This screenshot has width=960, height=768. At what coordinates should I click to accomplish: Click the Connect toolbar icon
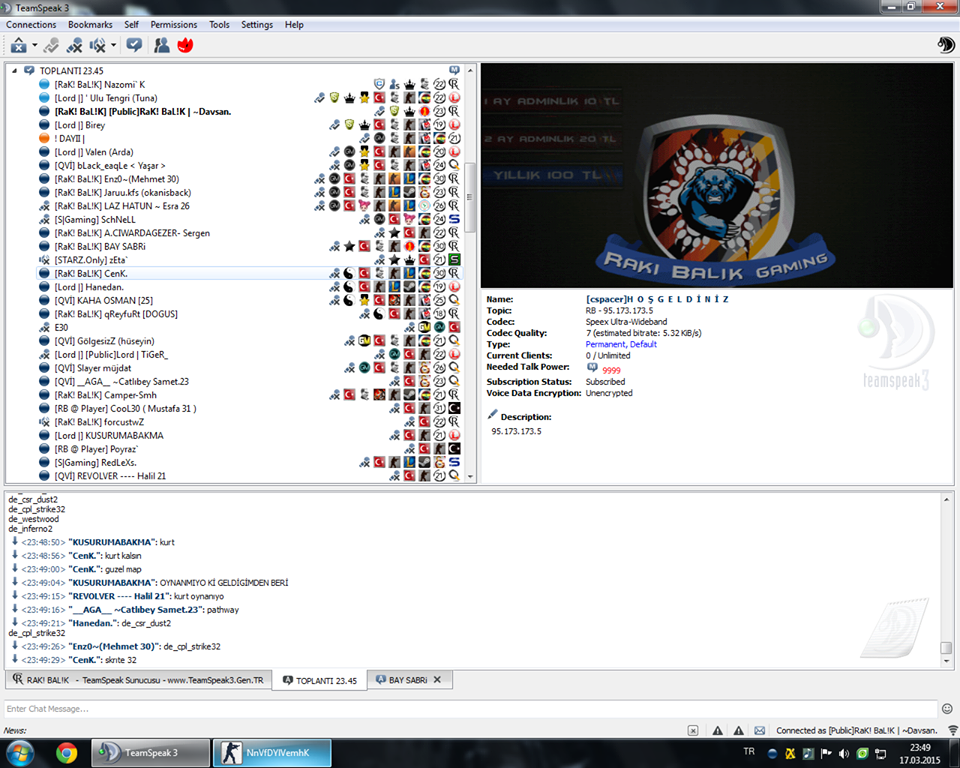coord(18,45)
